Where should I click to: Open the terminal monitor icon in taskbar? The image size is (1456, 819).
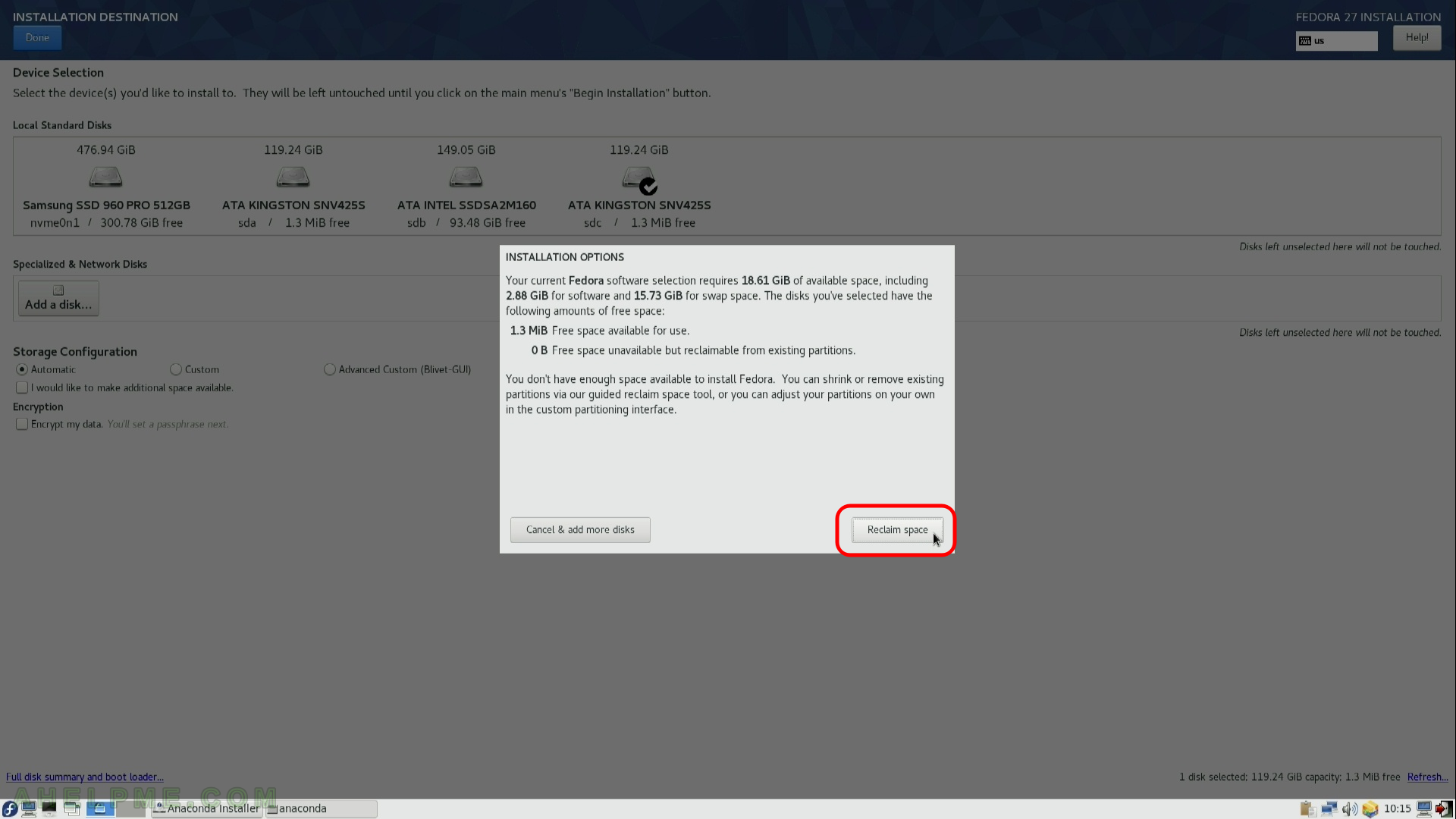point(49,809)
